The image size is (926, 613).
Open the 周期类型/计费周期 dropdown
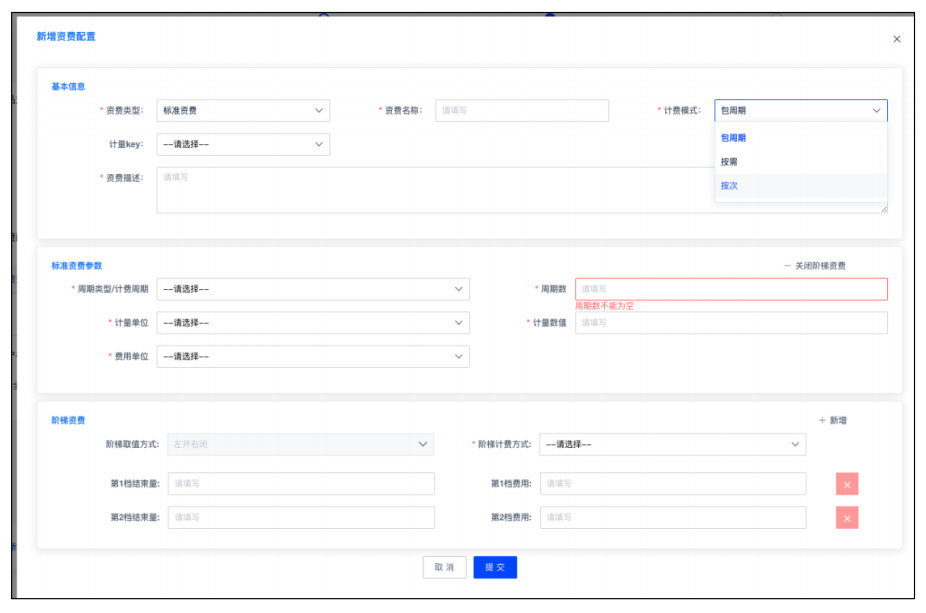(313, 289)
